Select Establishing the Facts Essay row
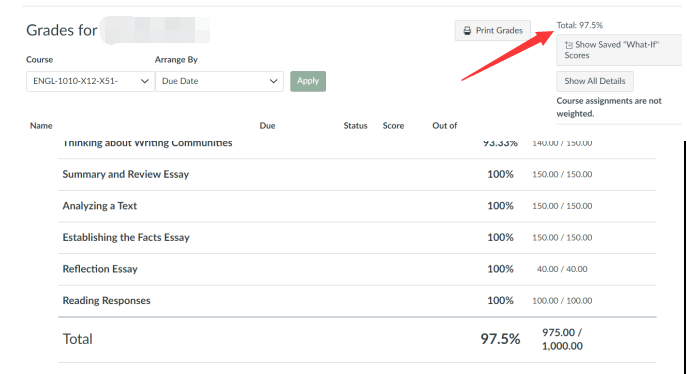687x374 pixels. [357, 237]
